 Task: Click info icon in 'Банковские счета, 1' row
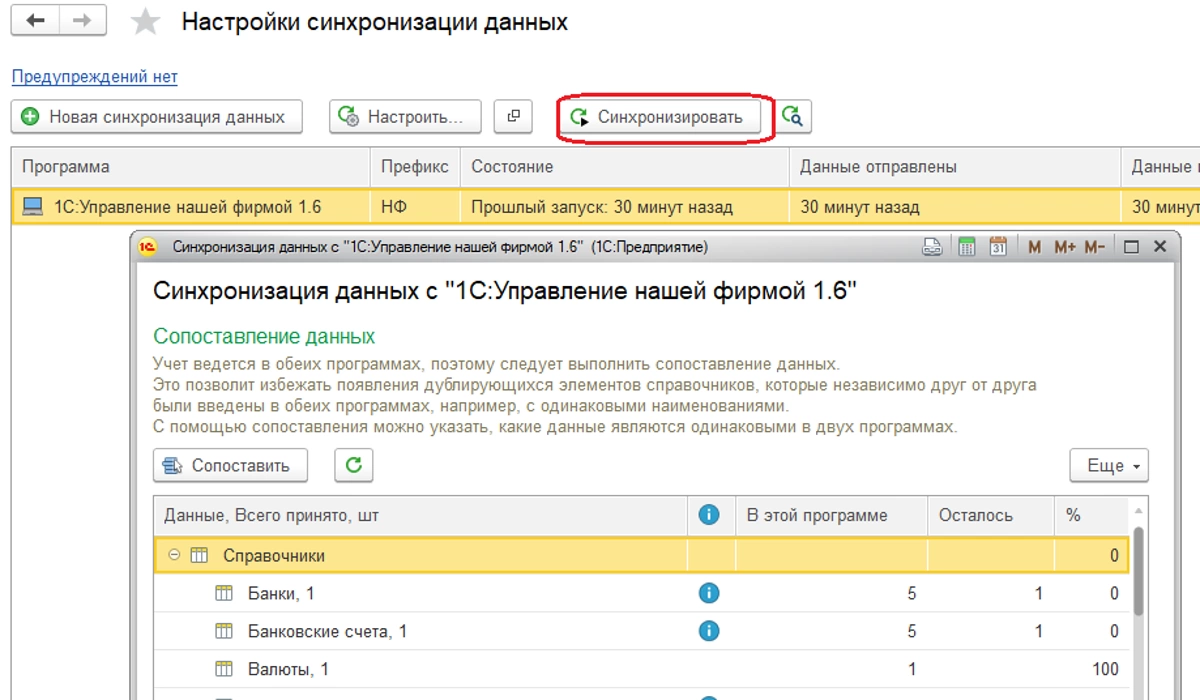point(709,631)
